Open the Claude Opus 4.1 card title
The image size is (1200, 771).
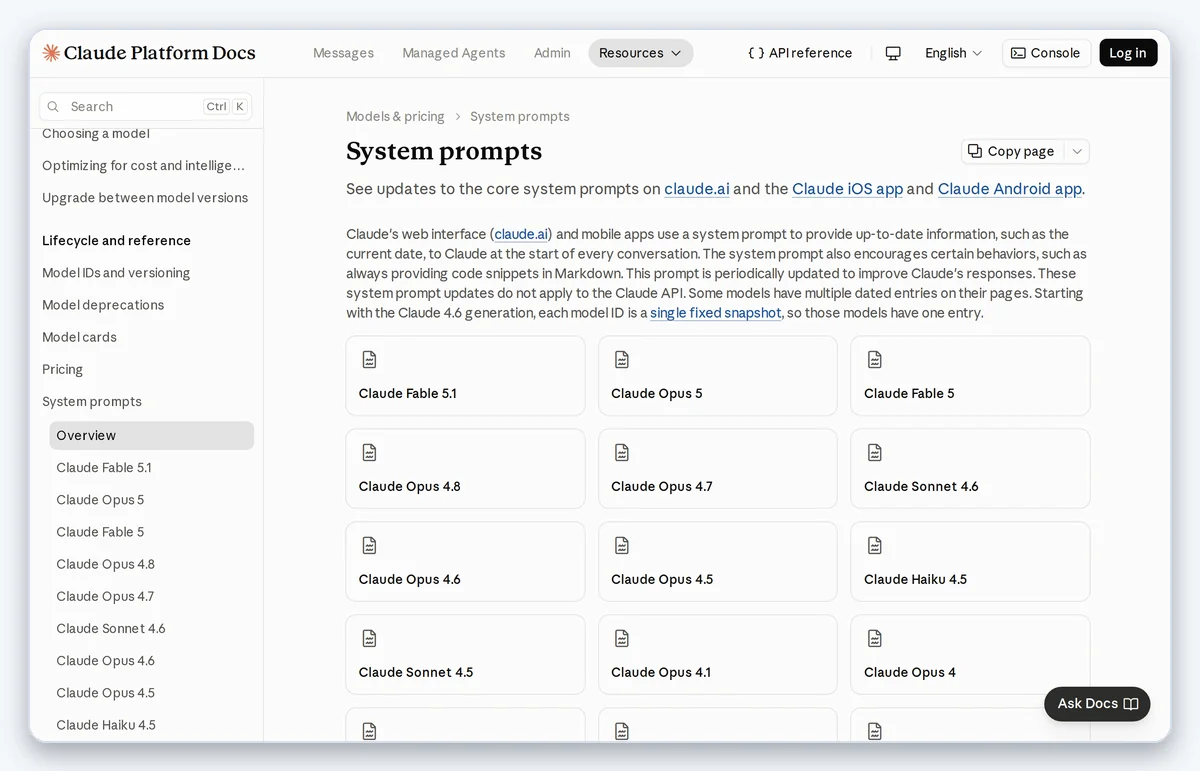[661, 672]
